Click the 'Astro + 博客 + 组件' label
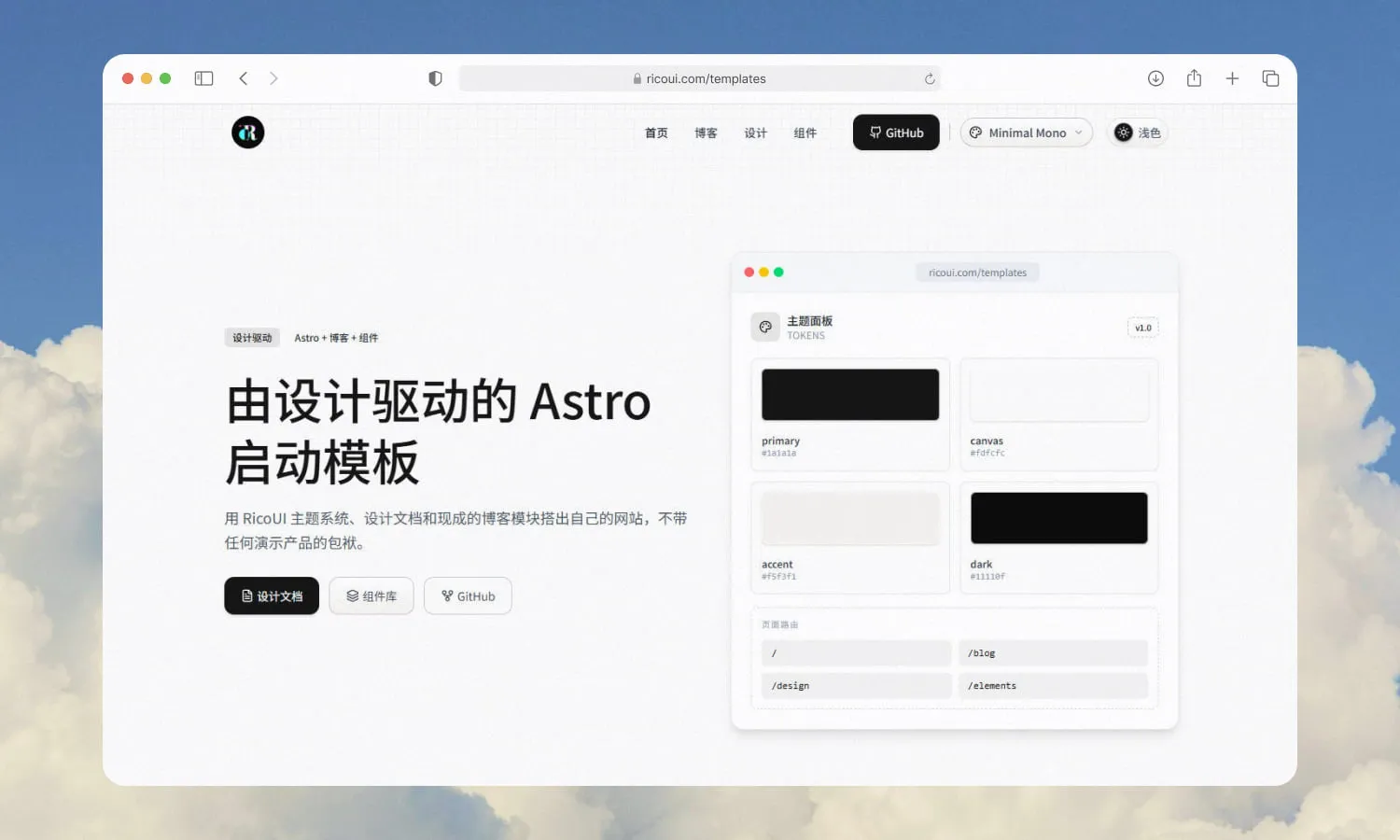The image size is (1400, 840). [336, 338]
